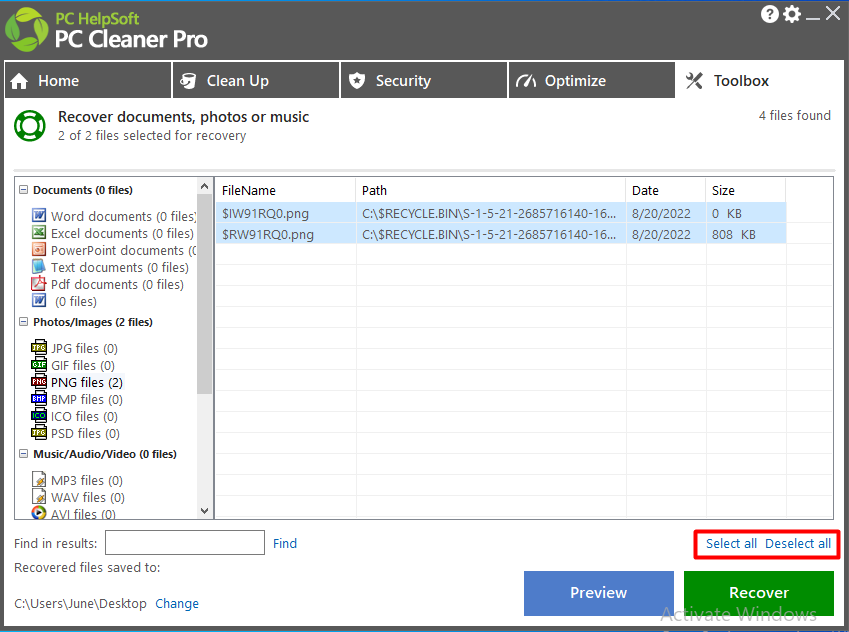The width and height of the screenshot is (849, 632).
Task: Click the Pdf documents icon
Action: point(39,284)
